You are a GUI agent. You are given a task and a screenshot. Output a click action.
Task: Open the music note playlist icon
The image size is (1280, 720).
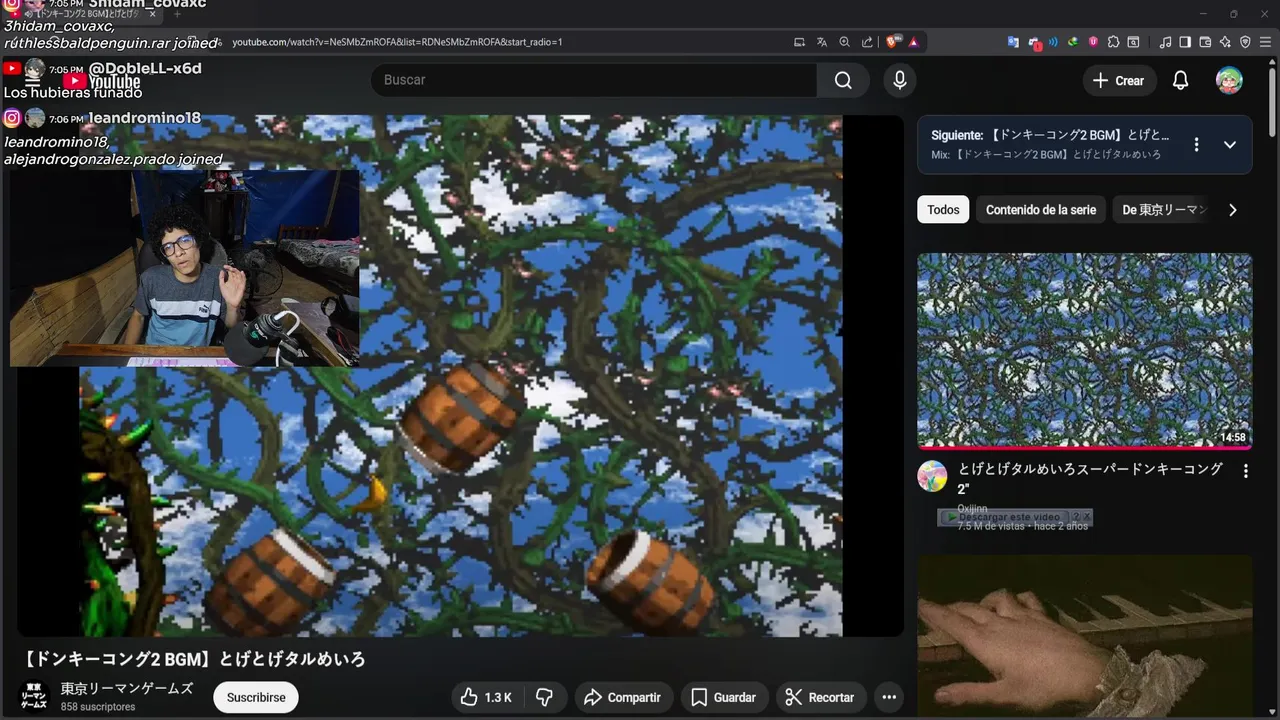(1165, 42)
